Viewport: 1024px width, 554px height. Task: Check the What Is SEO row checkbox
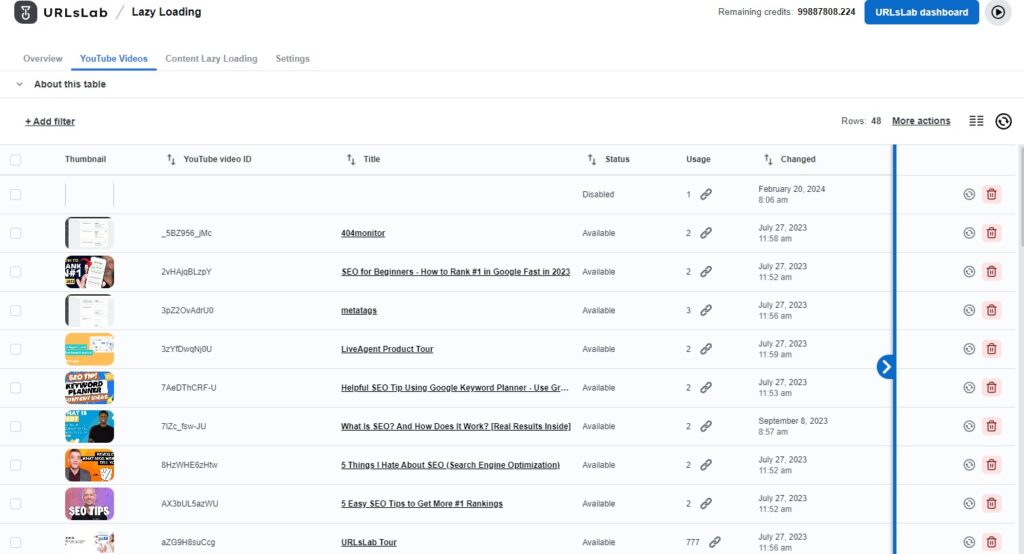click(x=16, y=427)
